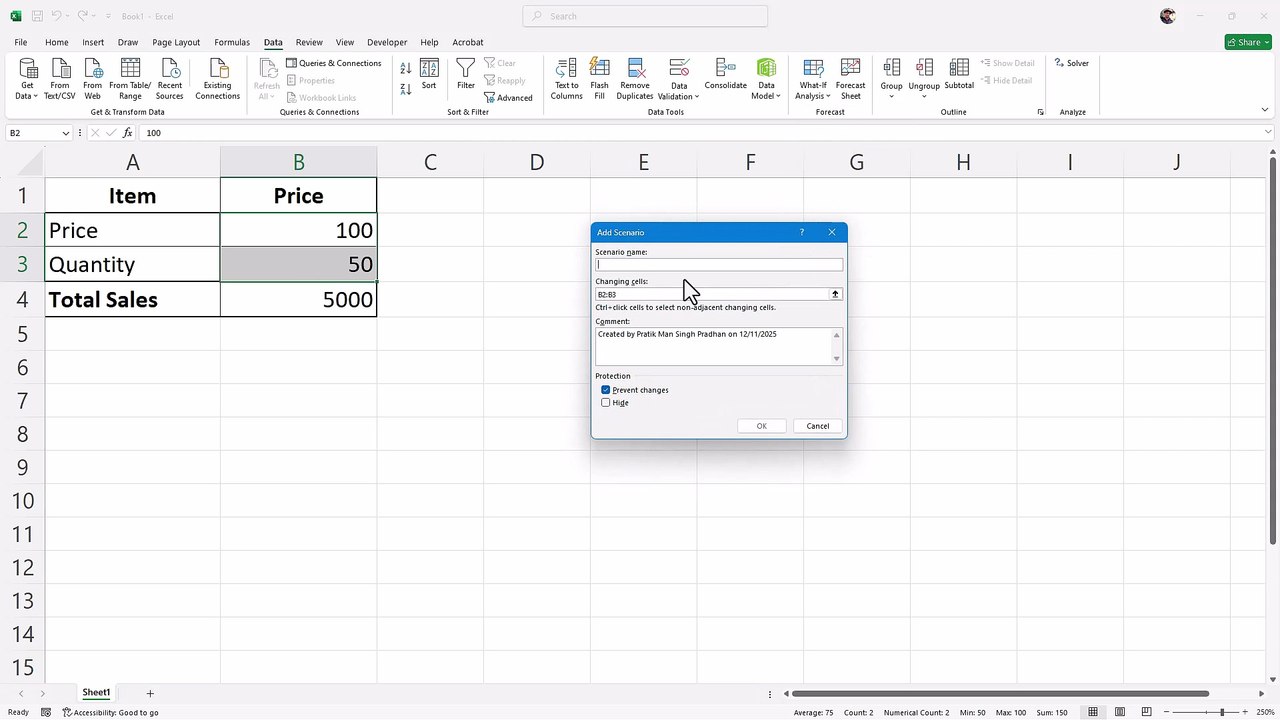This screenshot has width=1280, height=720.
Task: Click the account profile picture
Action: click(x=1168, y=16)
